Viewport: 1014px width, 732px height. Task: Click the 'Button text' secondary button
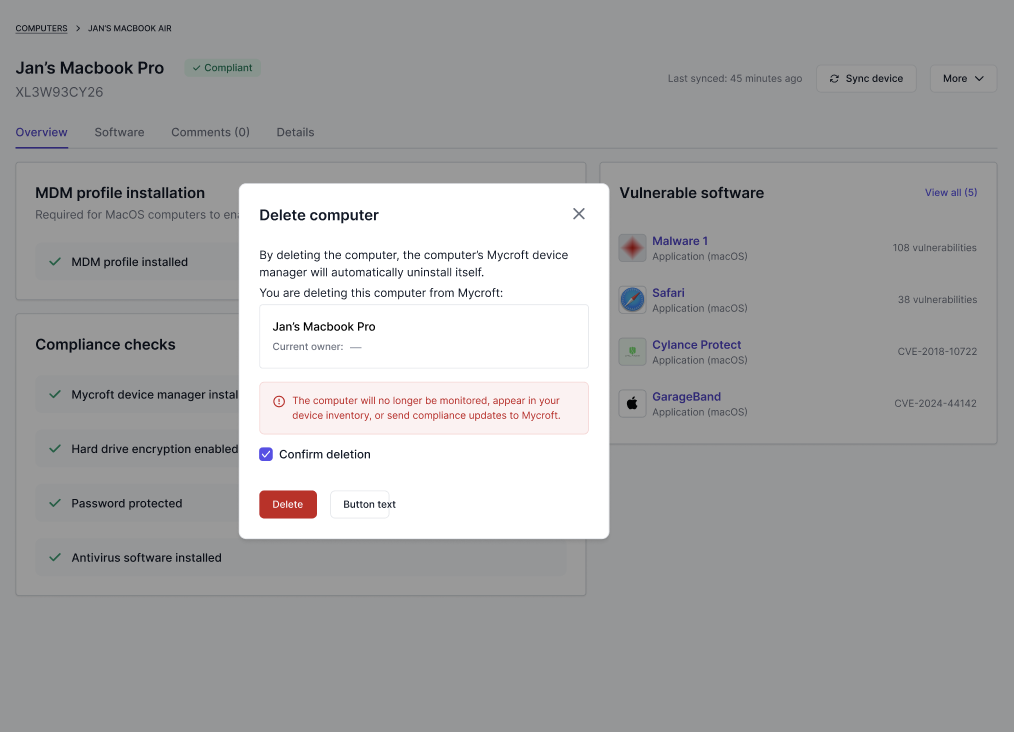coord(360,504)
